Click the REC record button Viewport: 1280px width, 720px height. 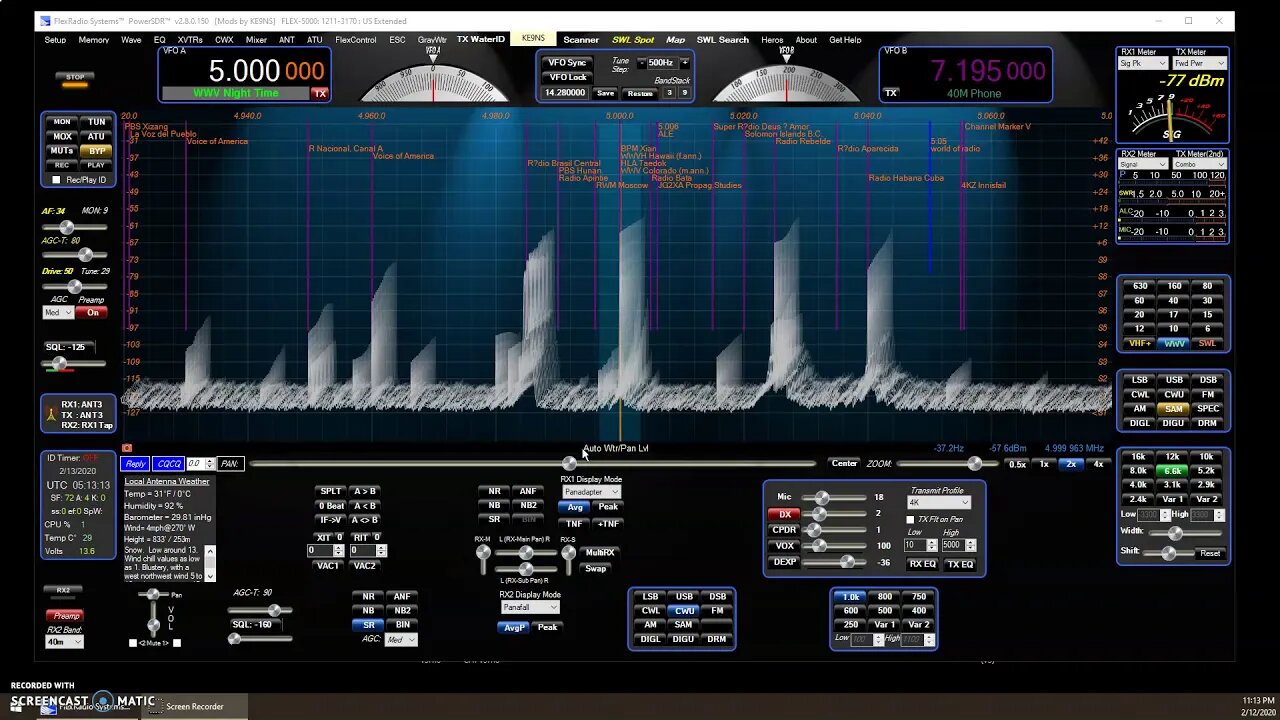(62, 165)
